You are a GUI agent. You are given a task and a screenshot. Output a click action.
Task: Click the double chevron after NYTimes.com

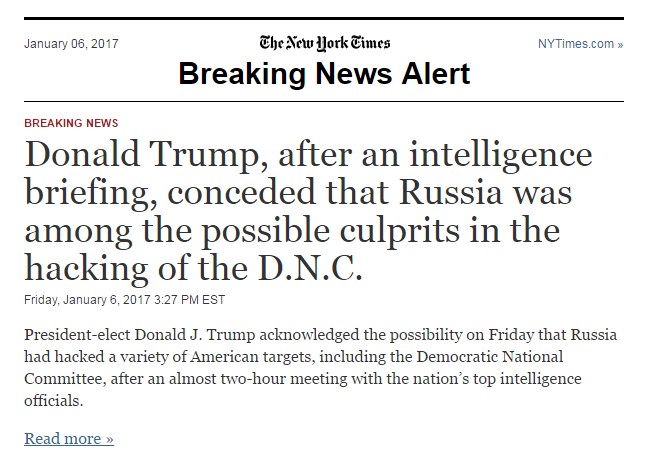point(620,45)
